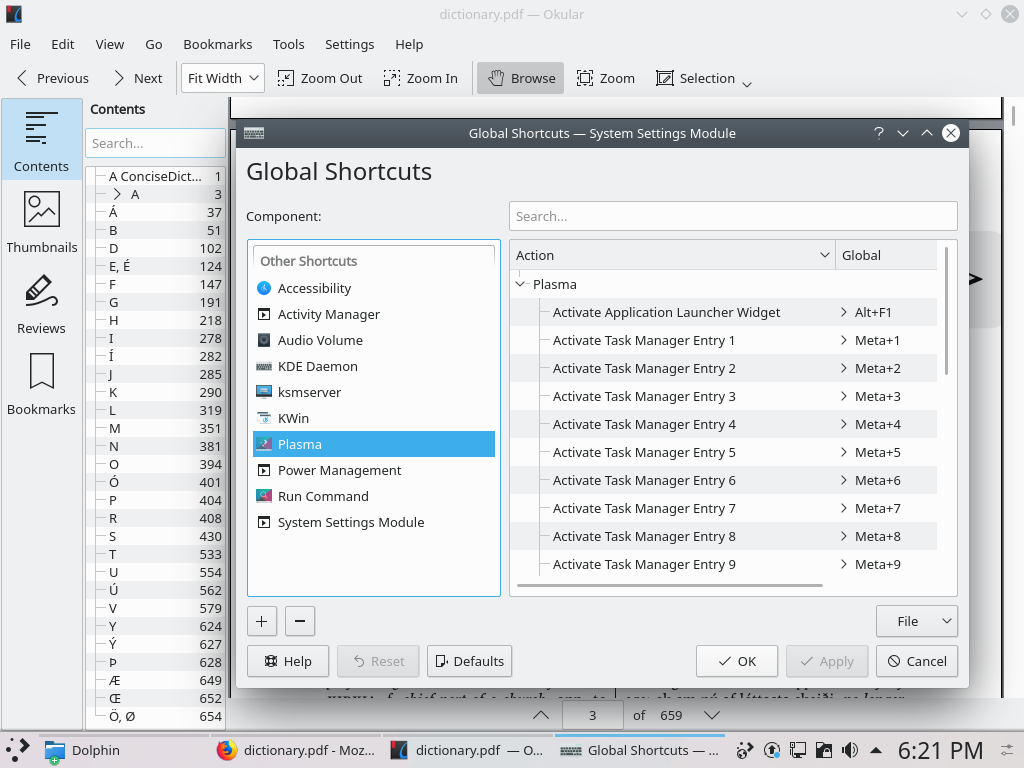Expand the A entry in contents tree
This screenshot has width=1024, height=768.
[117, 194]
